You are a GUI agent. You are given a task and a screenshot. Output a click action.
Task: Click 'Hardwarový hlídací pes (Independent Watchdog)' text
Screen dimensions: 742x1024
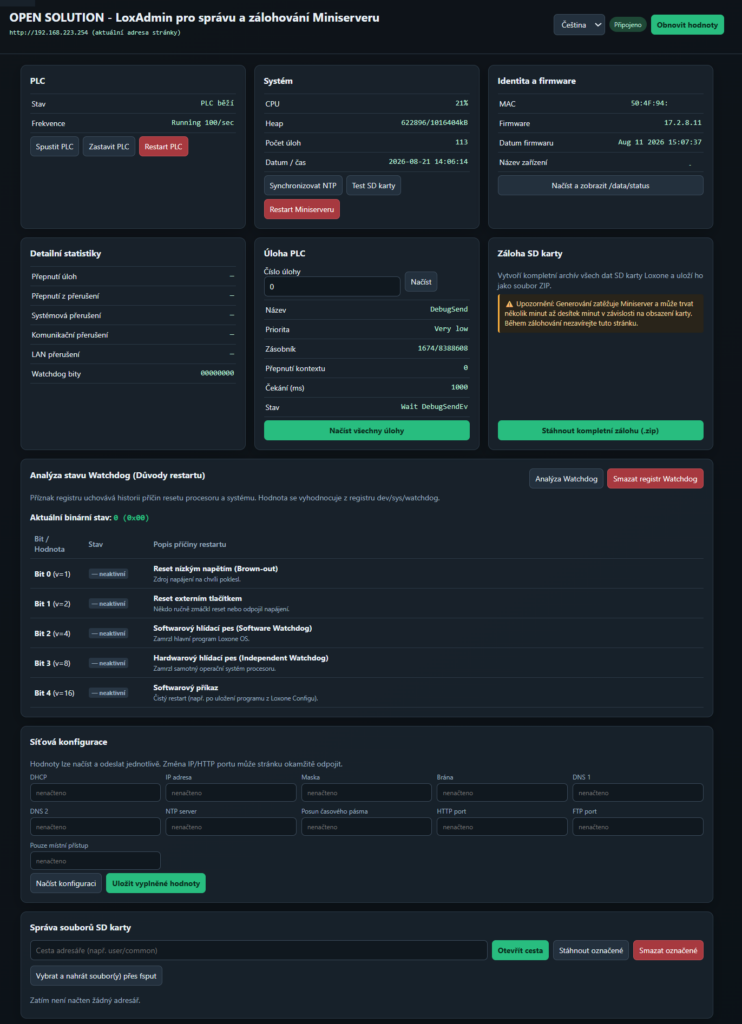coord(240,658)
